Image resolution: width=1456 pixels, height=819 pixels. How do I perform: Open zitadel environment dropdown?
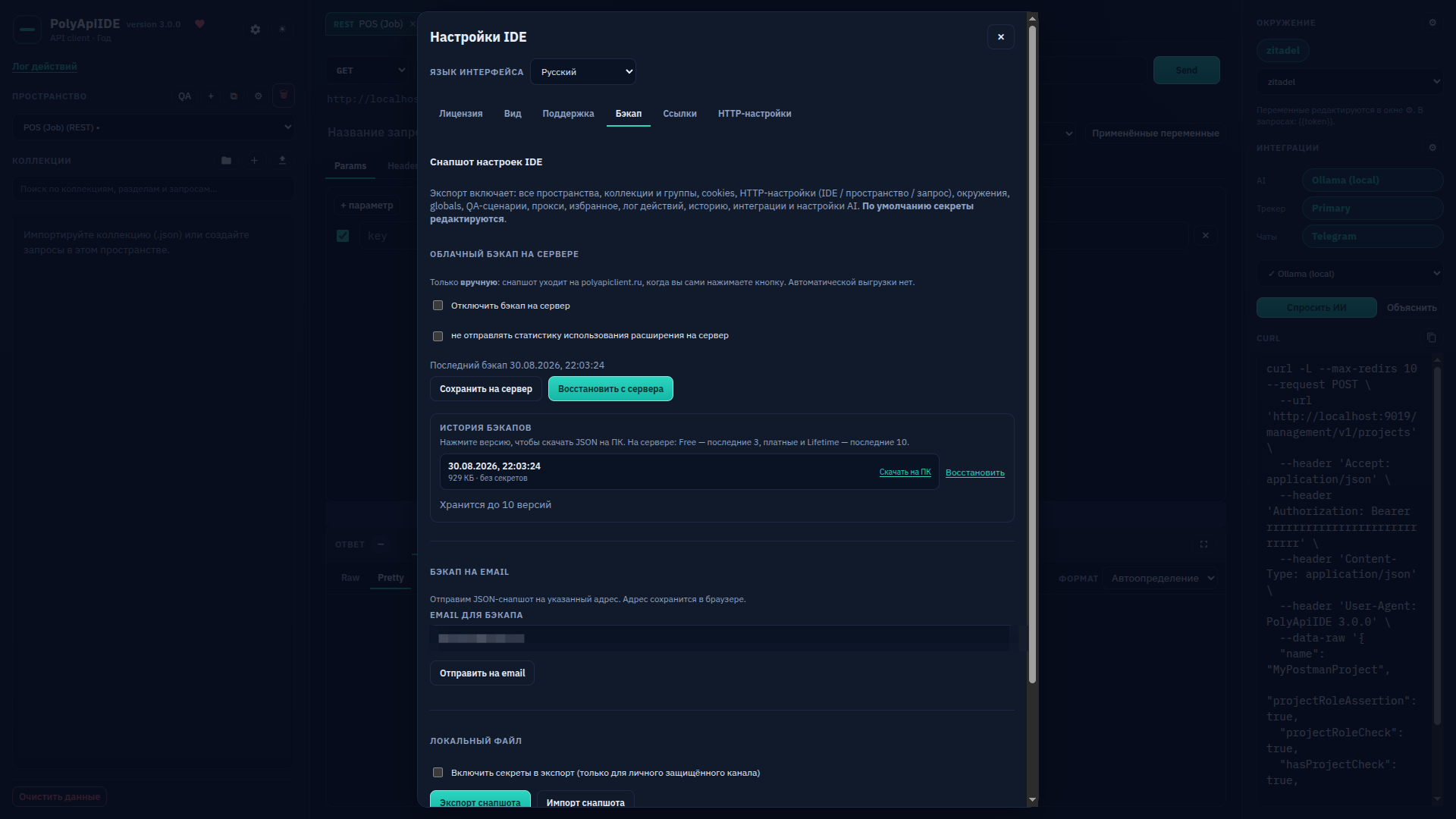tap(1351, 82)
